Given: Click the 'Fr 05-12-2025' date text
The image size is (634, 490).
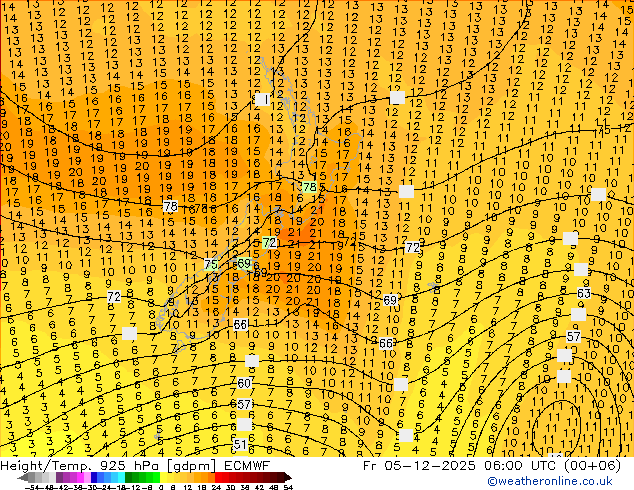Looking at the screenshot, I should 419,466.
